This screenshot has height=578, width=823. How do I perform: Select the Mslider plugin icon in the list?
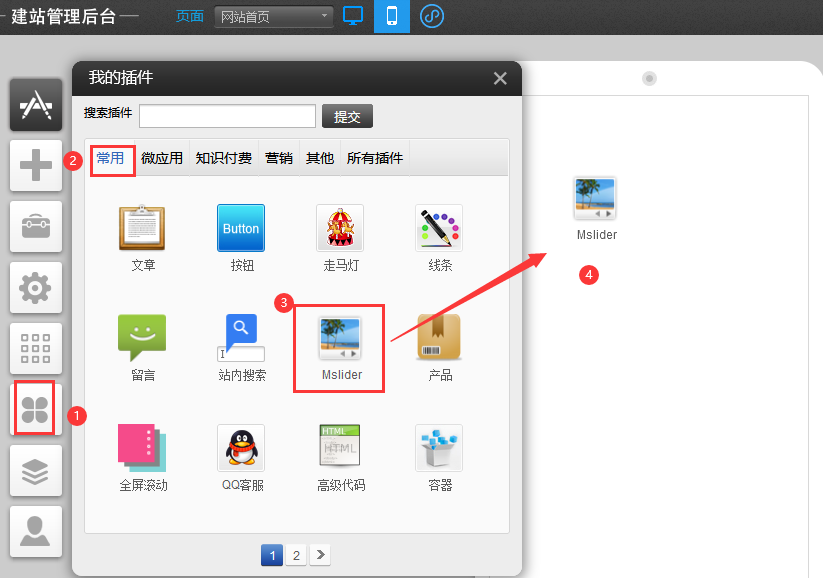pos(340,338)
